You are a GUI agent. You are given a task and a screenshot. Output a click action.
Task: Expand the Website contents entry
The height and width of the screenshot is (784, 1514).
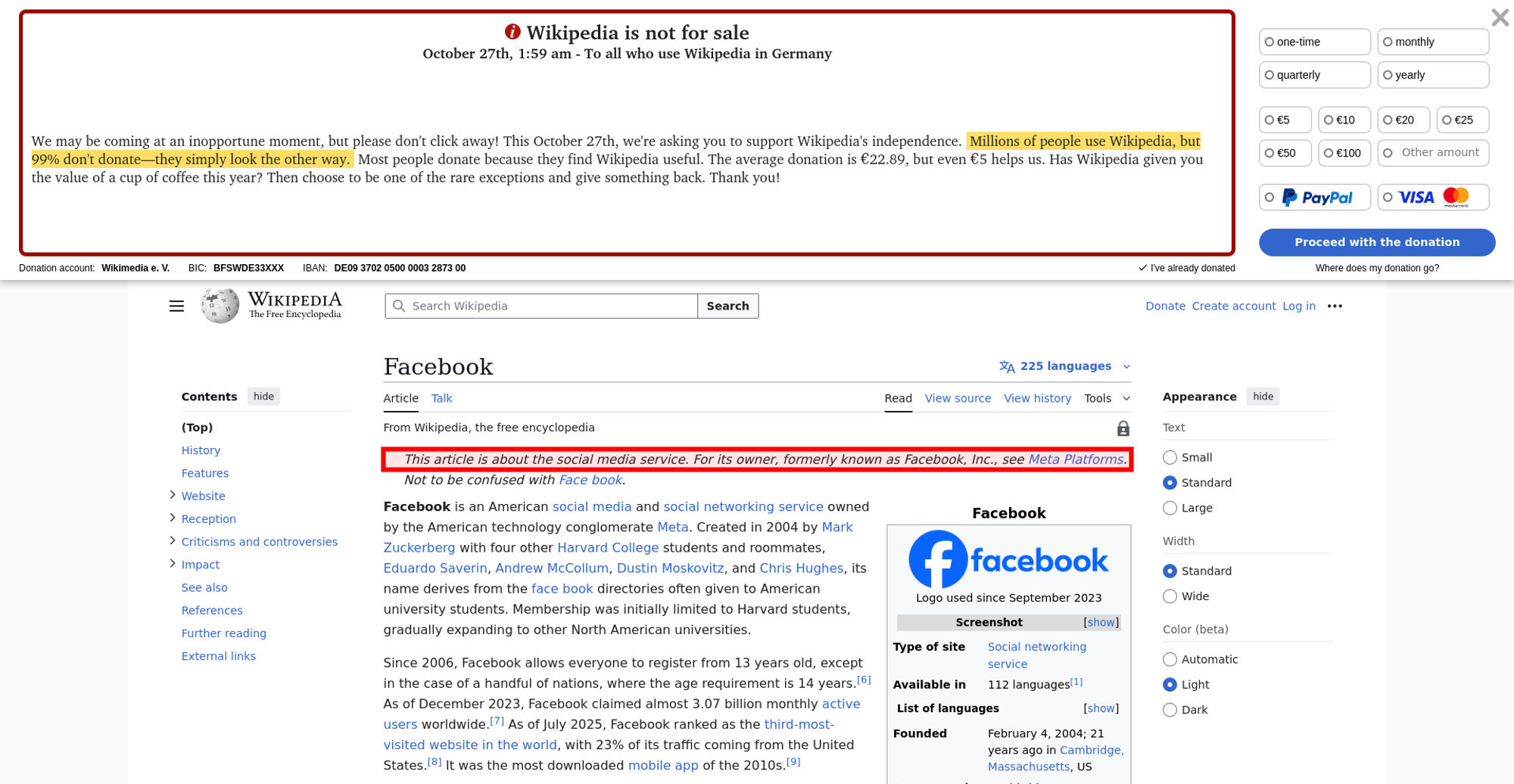point(173,495)
